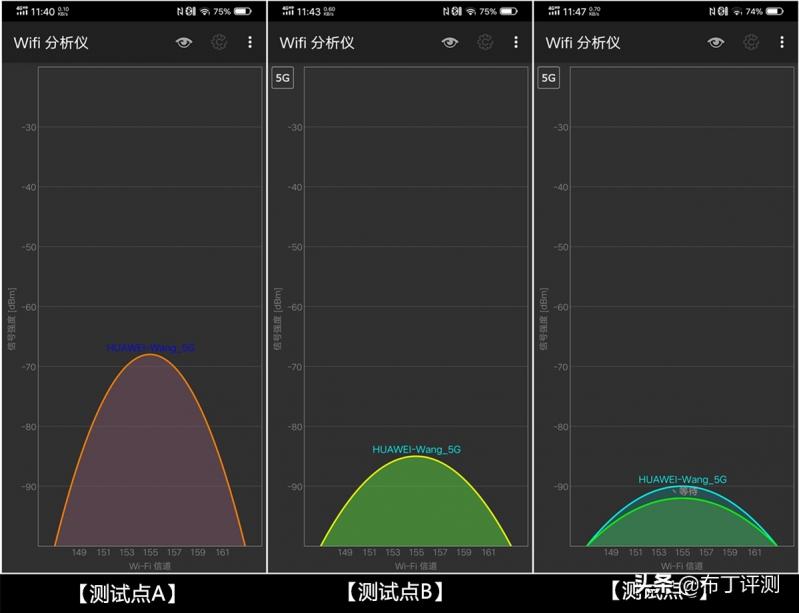The image size is (799, 613).
Task: Open settings gear in the 11:40 screen
Action: point(219,42)
